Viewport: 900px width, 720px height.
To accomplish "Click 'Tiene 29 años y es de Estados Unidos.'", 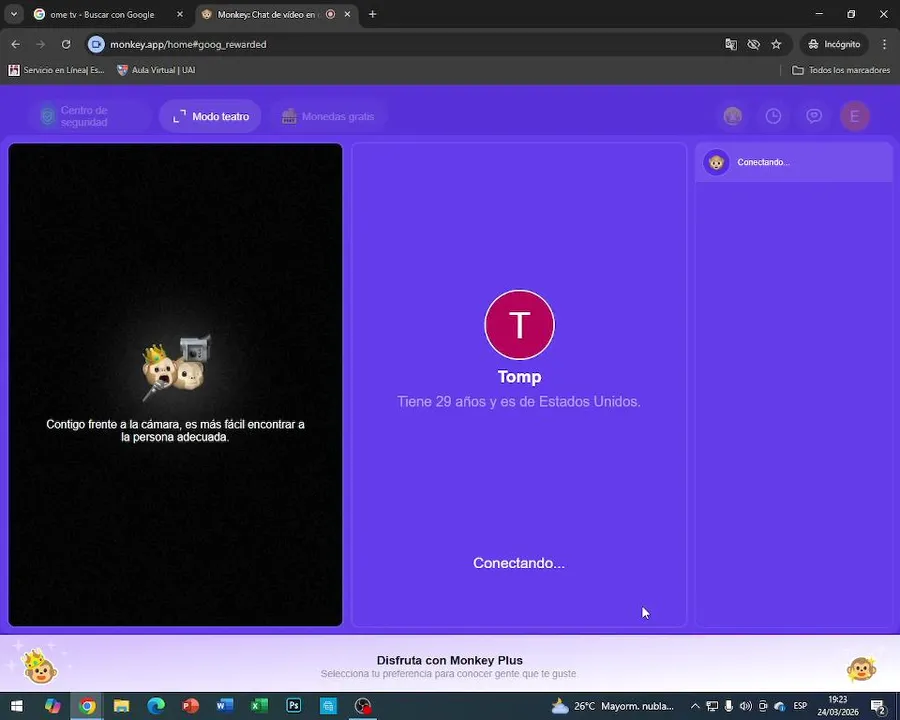I will pyautogui.click(x=519, y=401).
